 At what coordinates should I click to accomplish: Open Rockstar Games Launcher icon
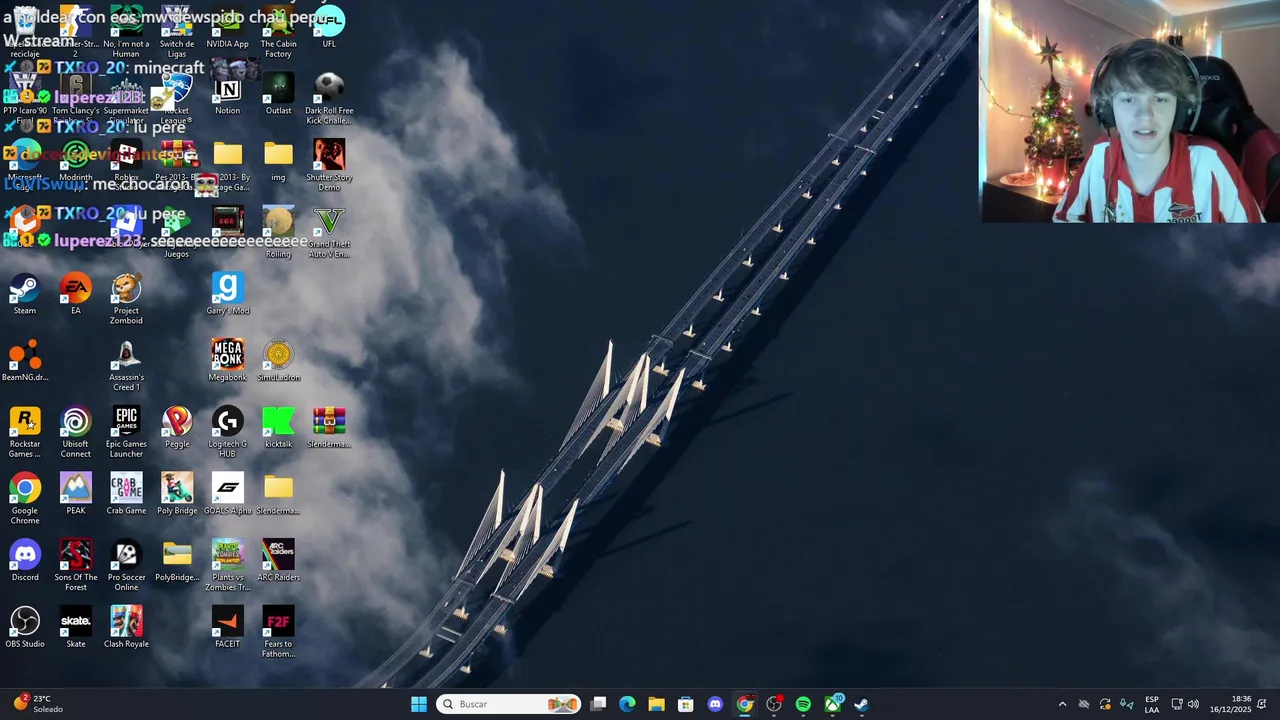(x=25, y=433)
